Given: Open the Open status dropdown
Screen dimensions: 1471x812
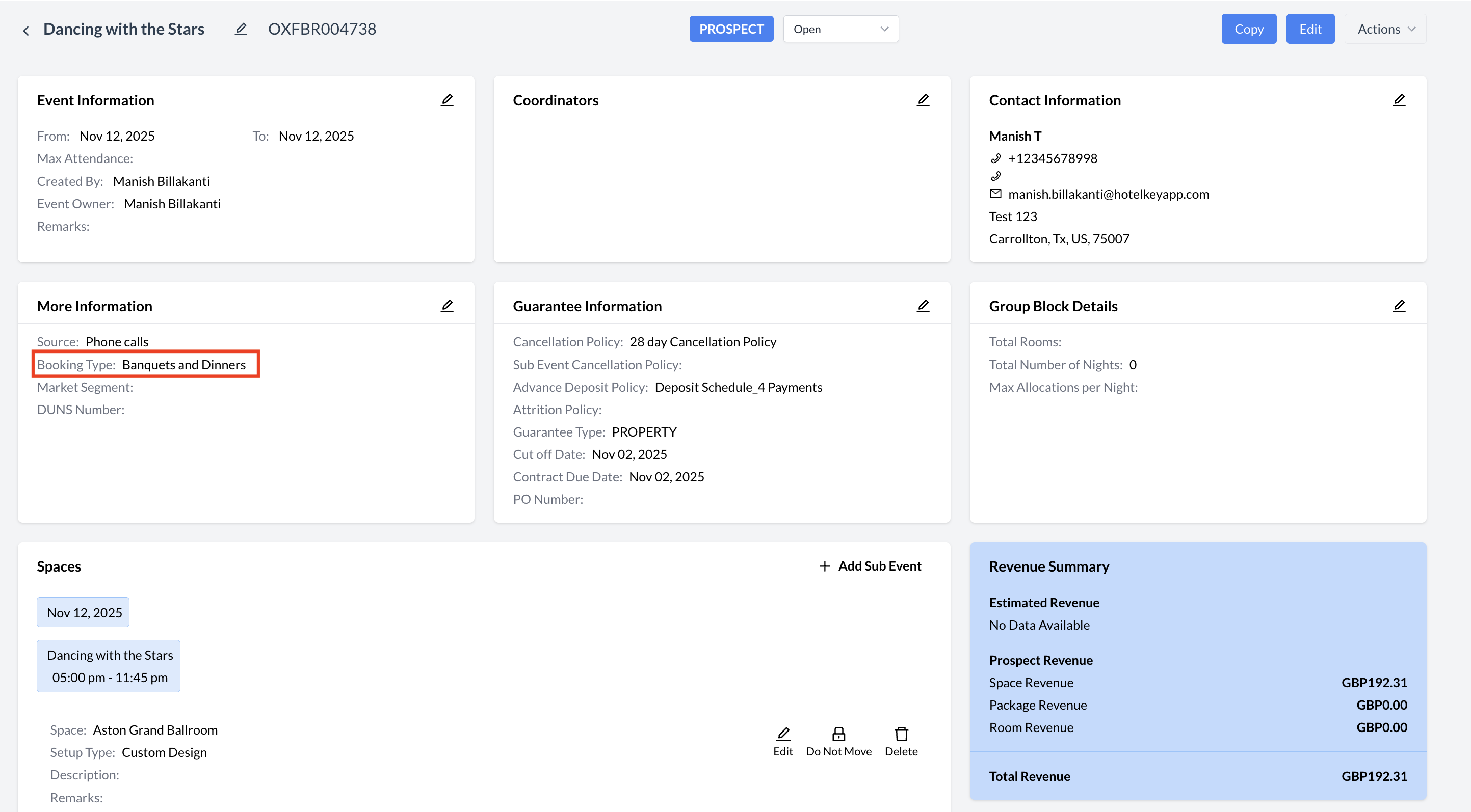Looking at the screenshot, I should click(840, 29).
